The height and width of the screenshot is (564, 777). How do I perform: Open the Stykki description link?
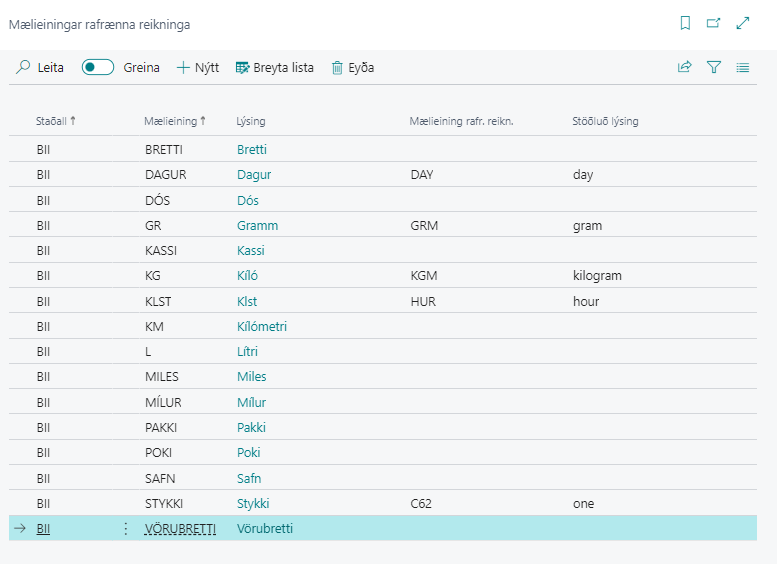(253, 504)
